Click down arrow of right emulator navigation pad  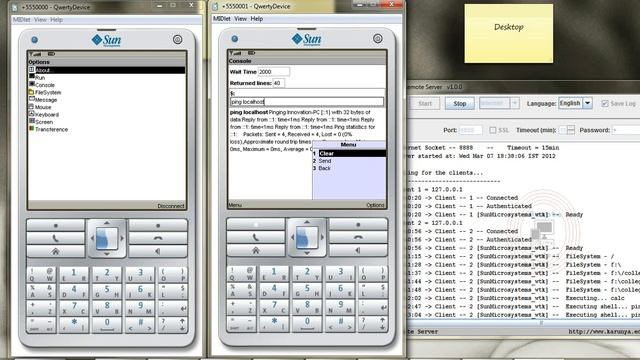(307, 253)
